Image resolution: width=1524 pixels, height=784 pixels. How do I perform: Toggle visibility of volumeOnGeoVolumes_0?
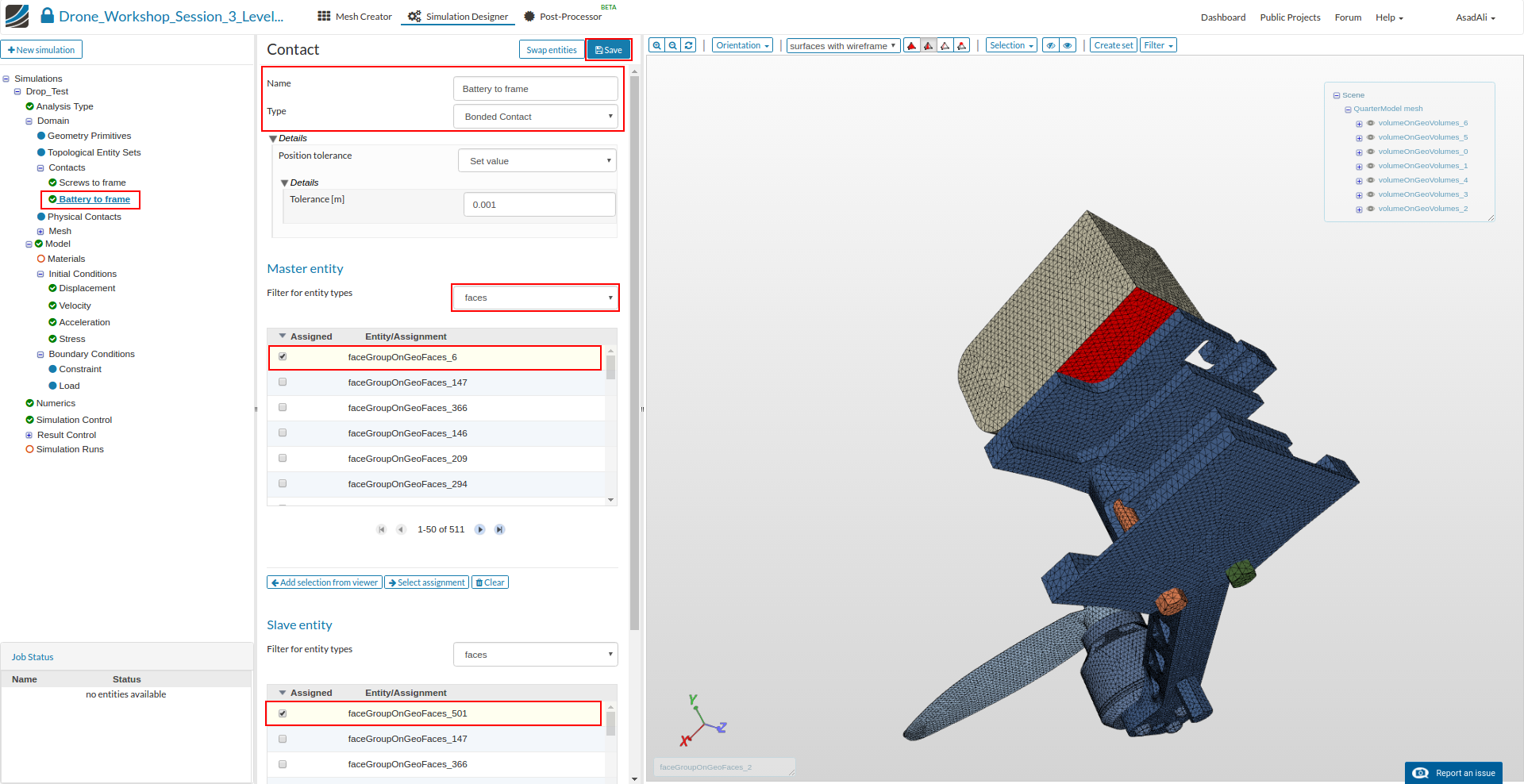[x=1371, y=152]
